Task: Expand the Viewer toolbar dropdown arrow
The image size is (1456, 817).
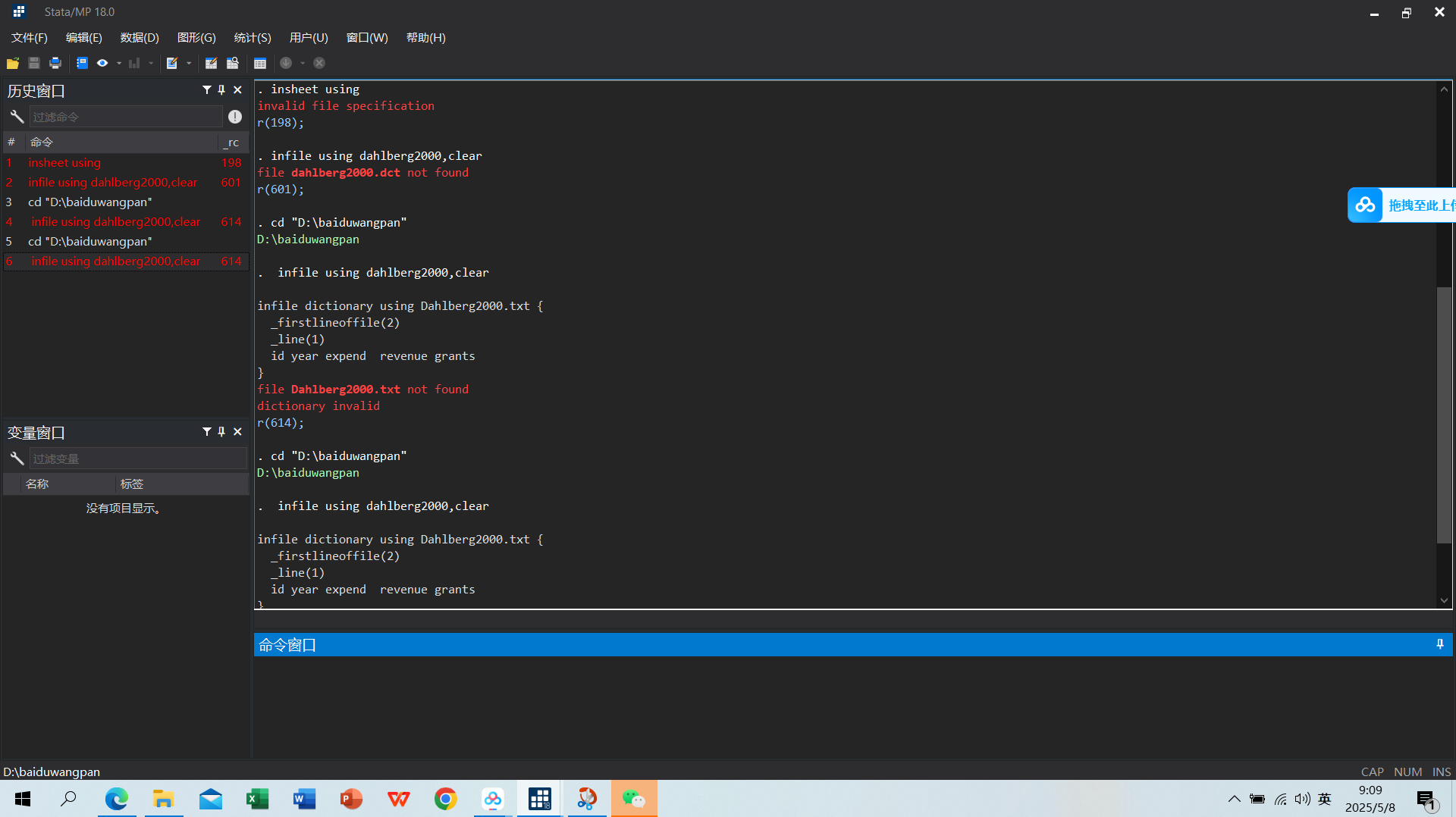Action: [119, 63]
